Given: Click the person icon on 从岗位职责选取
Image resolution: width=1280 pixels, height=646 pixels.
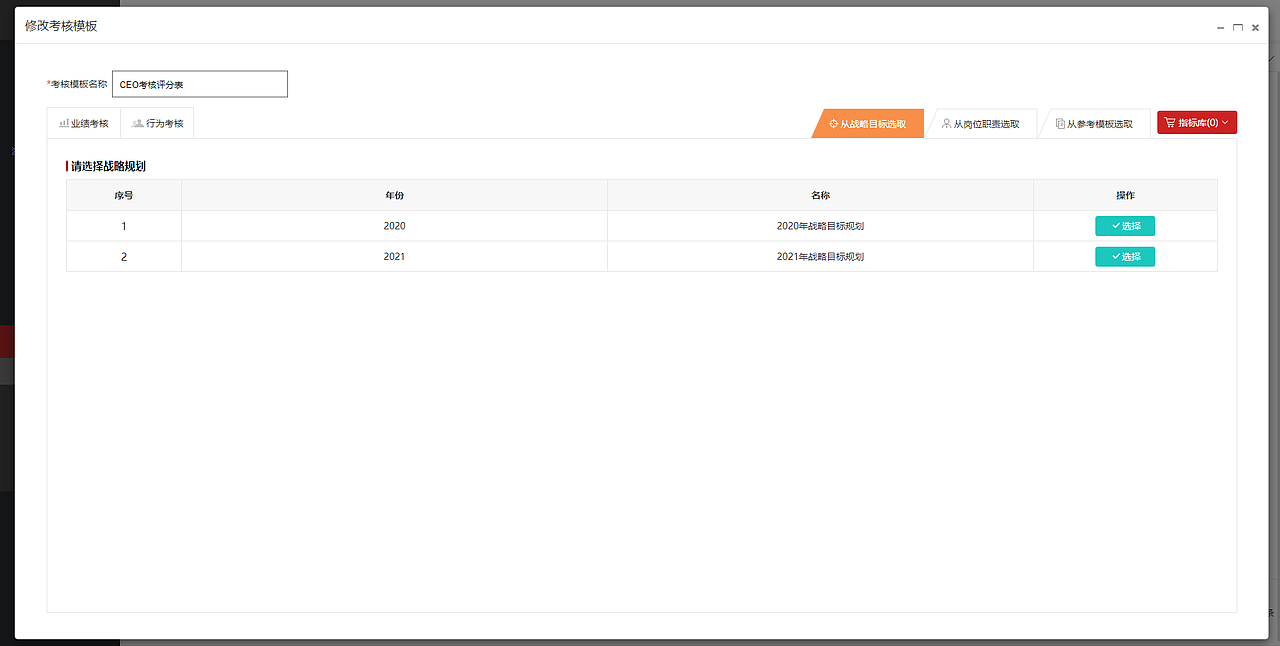Looking at the screenshot, I should pos(946,124).
